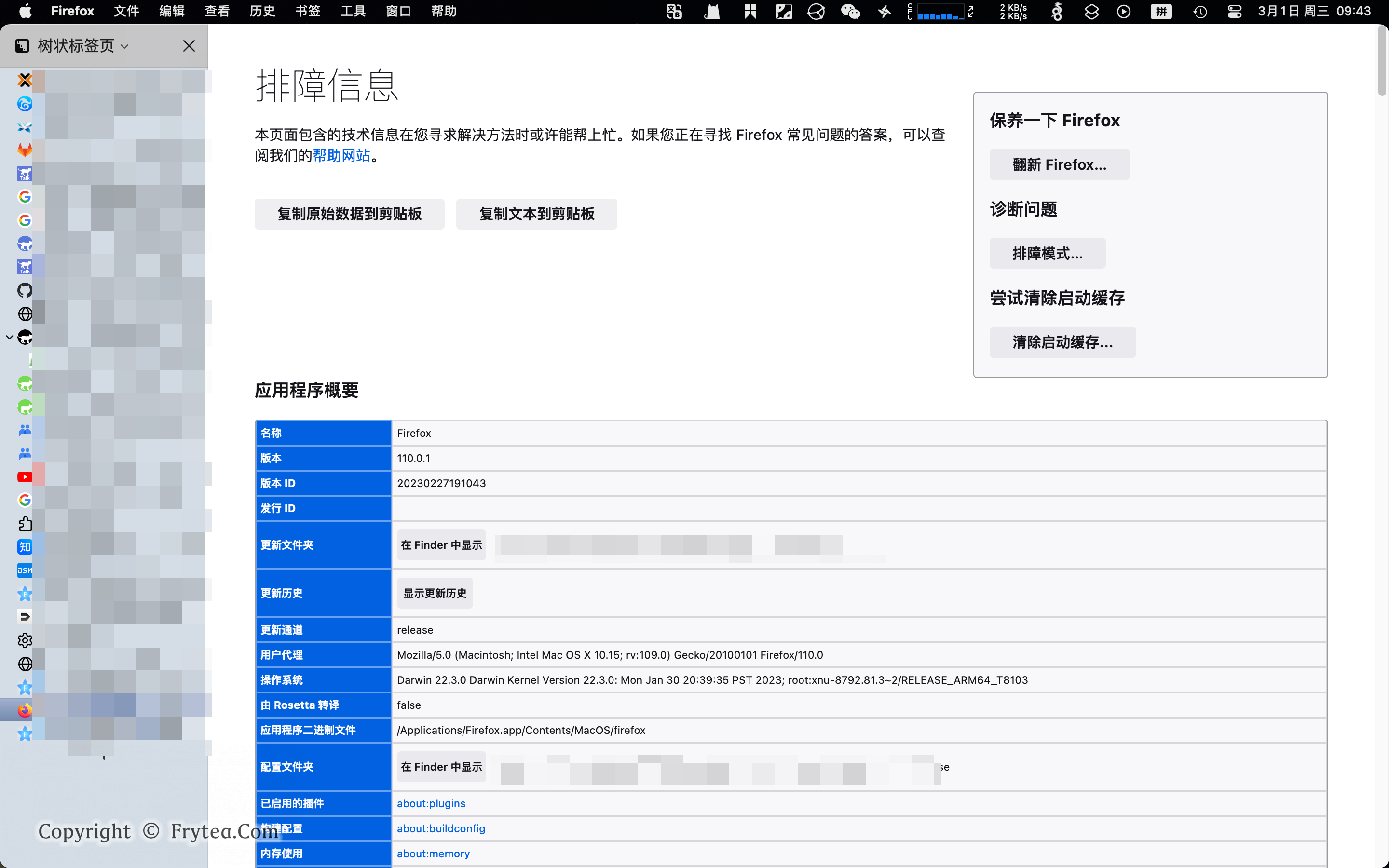Select the active Firefox-logo tab in sidebar
This screenshot has height=868, width=1389.
point(25,710)
